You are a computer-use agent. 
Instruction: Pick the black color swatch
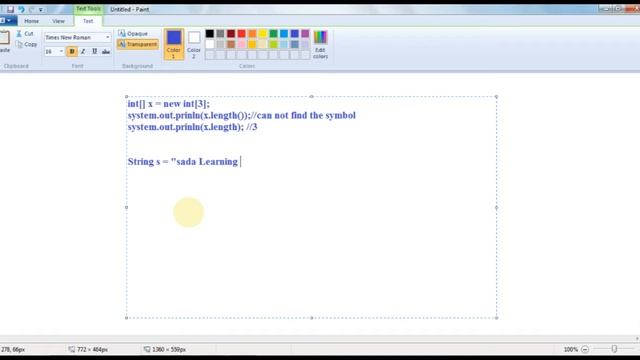(210, 33)
